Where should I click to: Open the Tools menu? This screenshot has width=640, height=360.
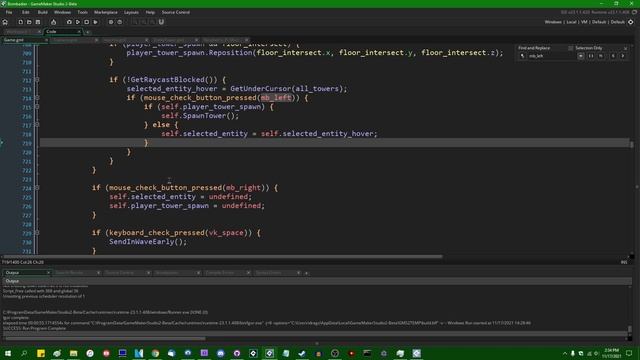(x=82, y=12)
